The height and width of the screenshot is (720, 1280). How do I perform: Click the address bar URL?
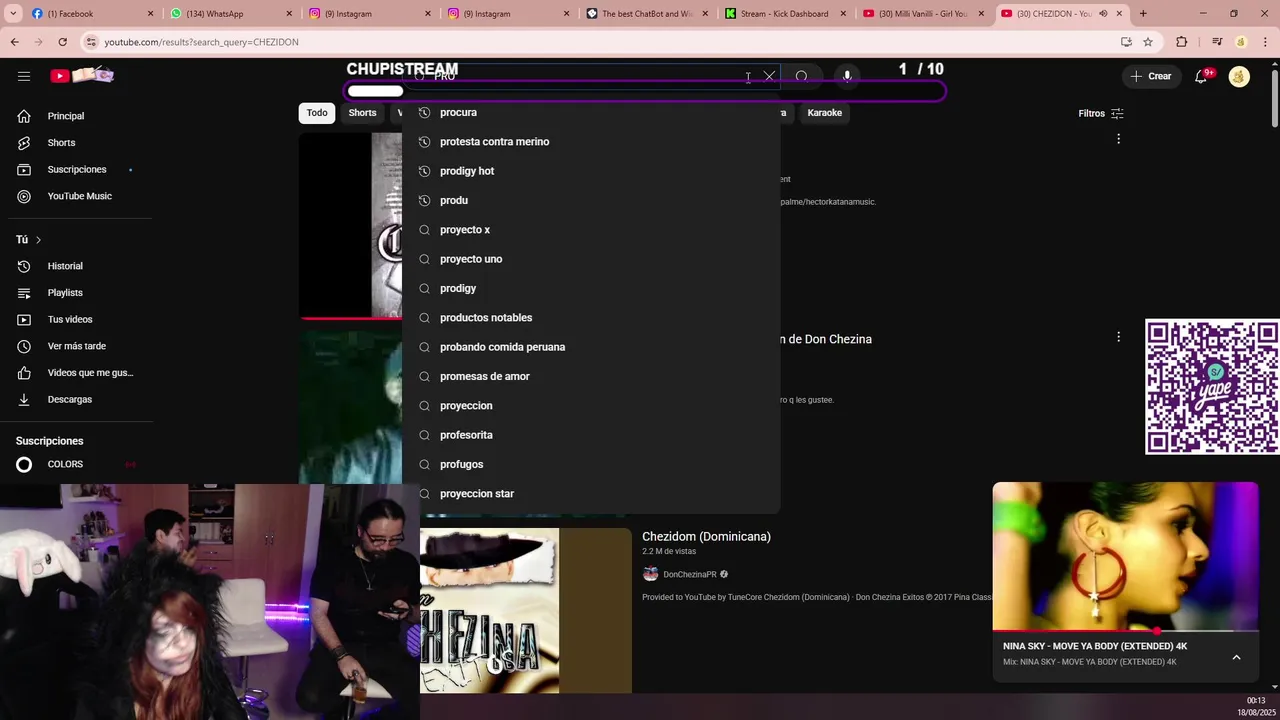pyautogui.click(x=201, y=42)
